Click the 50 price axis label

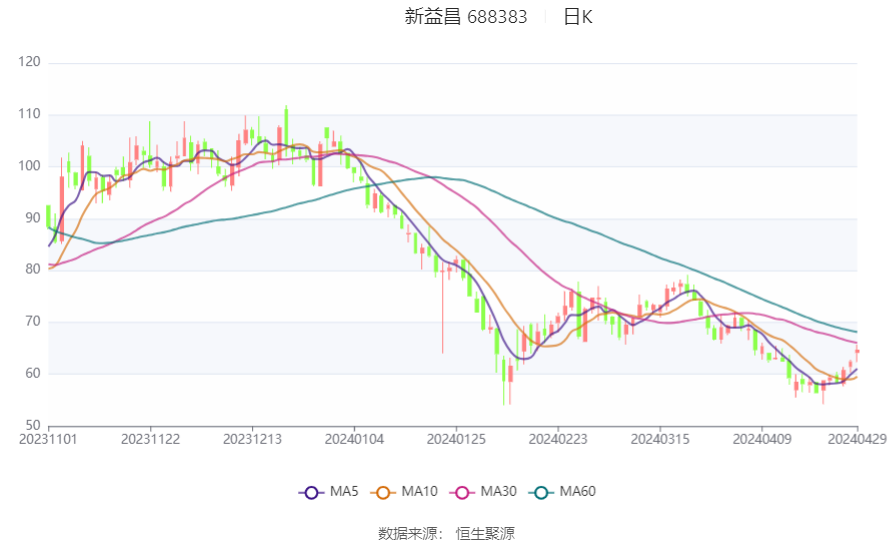click(33, 425)
